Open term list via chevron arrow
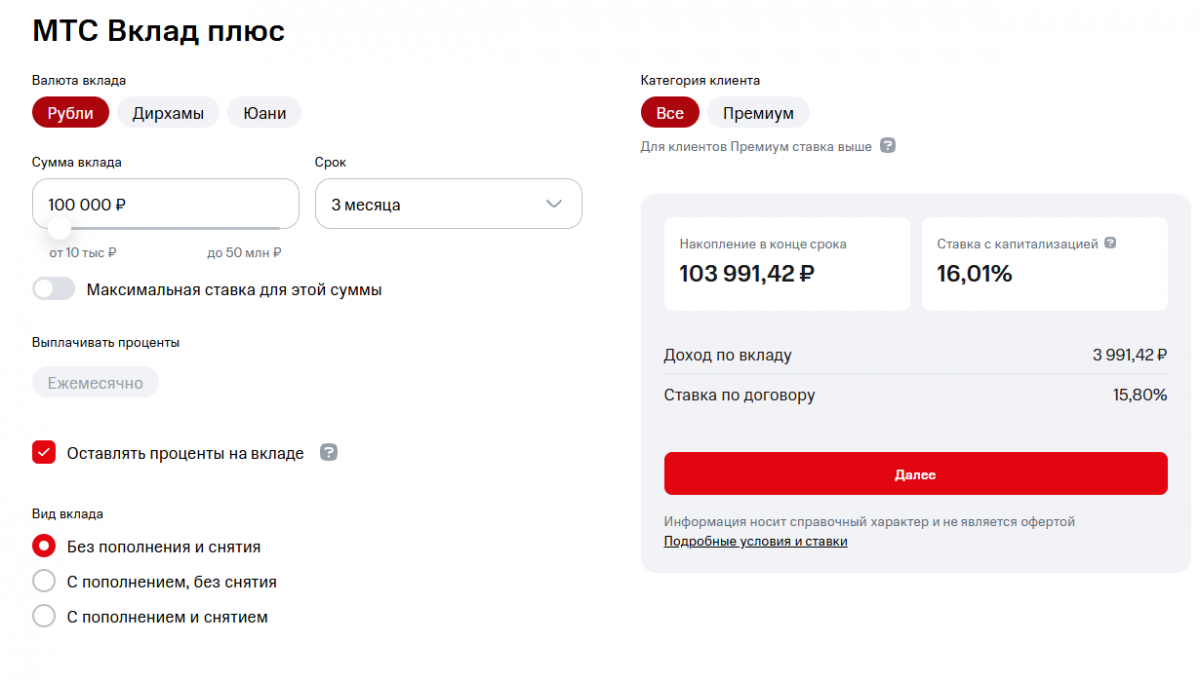Image resolution: width=1200 pixels, height=680 pixels. pos(554,204)
